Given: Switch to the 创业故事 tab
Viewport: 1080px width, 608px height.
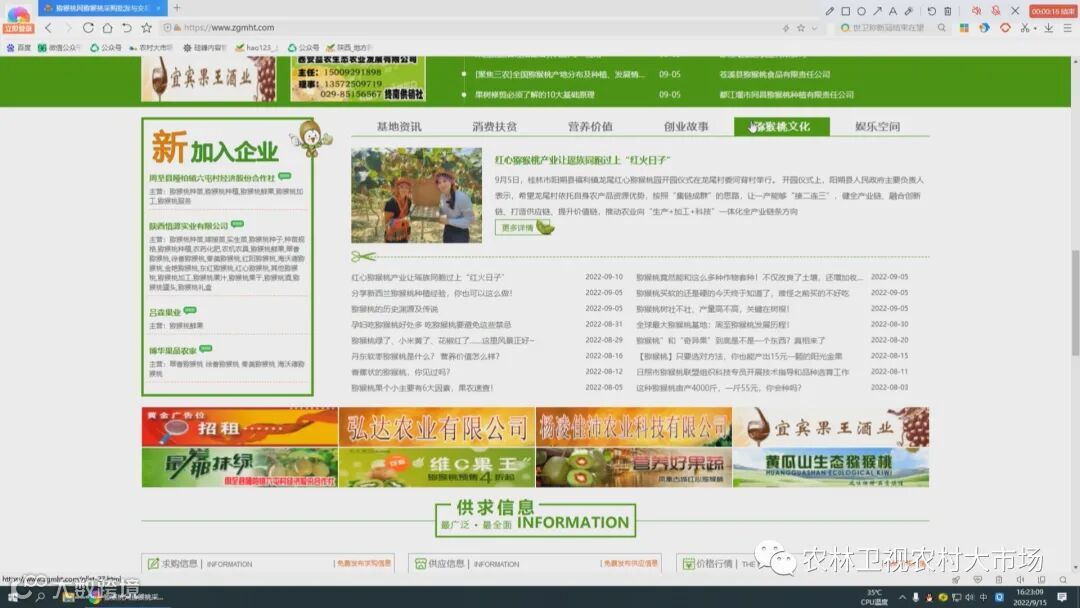Looking at the screenshot, I should 686,127.
